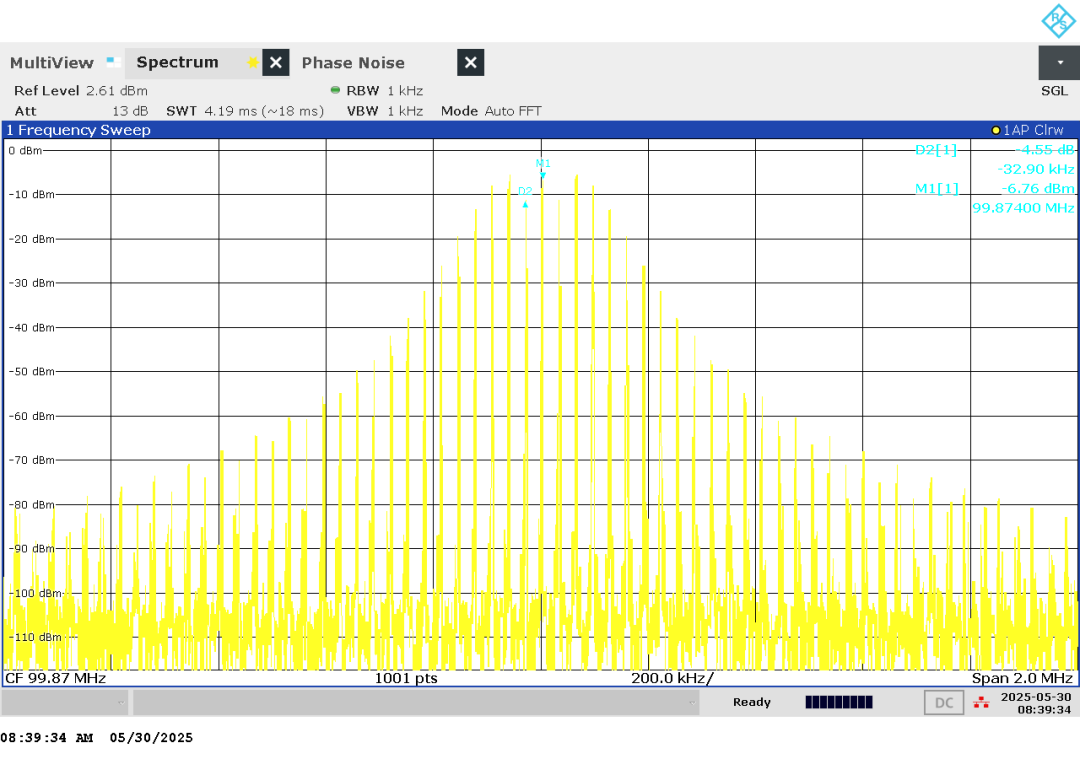Click the DC coupling indicator

[x=944, y=703]
